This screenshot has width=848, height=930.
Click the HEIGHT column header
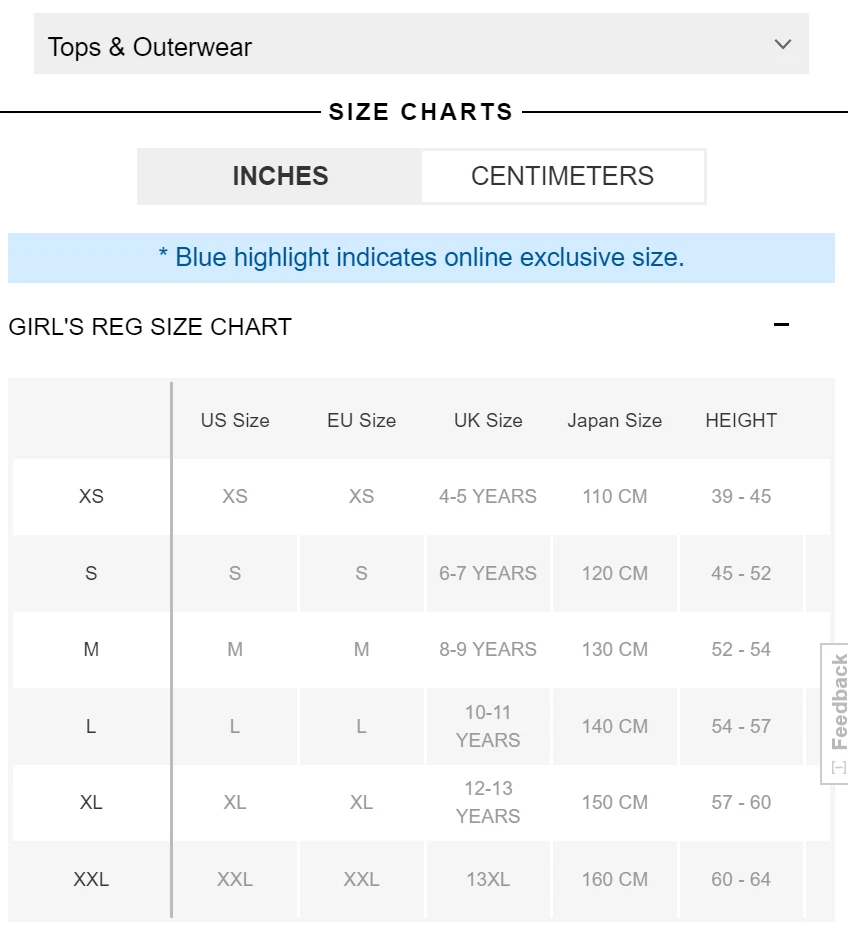tap(741, 421)
